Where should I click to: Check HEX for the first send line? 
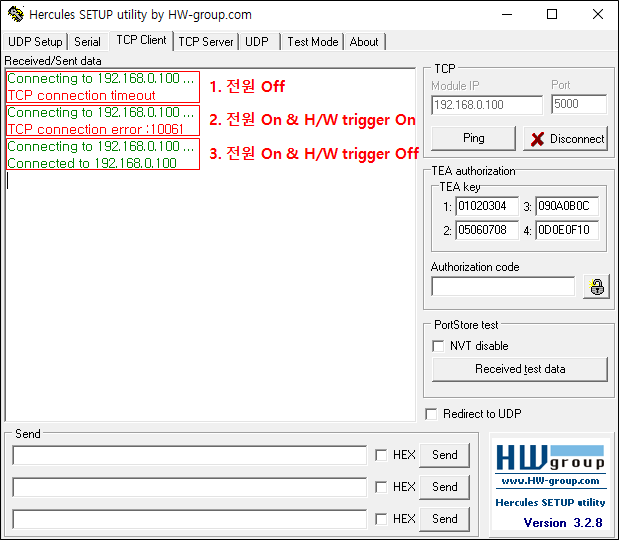381,455
